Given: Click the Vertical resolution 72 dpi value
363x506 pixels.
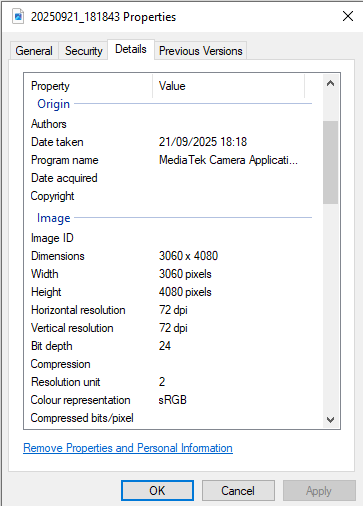Looking at the screenshot, I should (x=173, y=328).
